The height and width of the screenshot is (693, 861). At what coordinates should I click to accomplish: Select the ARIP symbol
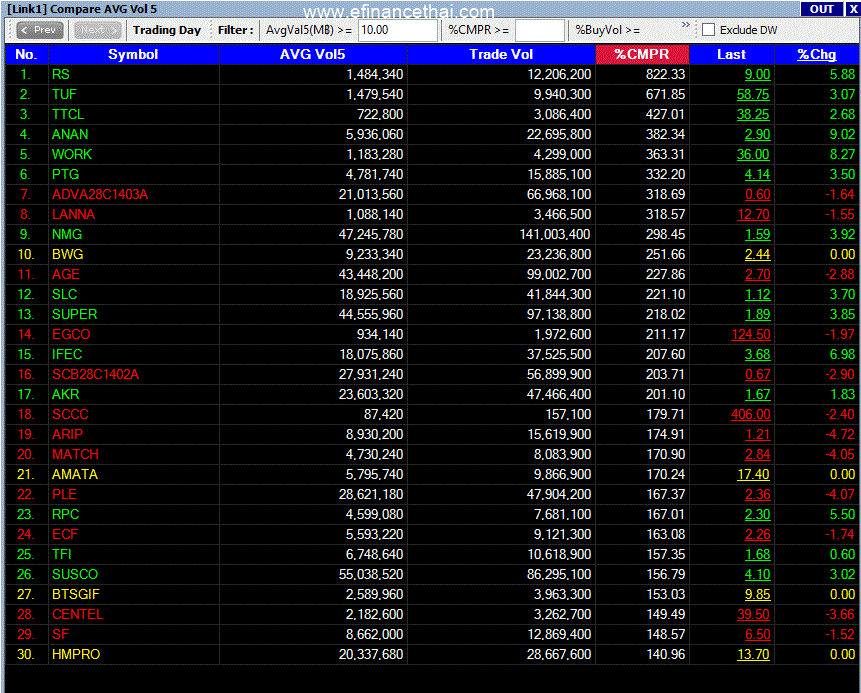pos(68,434)
